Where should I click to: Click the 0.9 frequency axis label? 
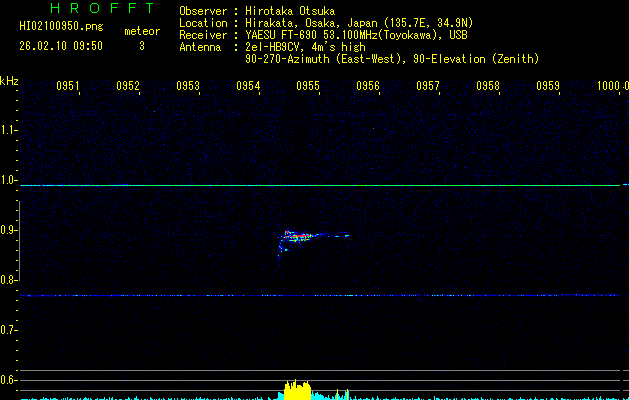point(9,230)
